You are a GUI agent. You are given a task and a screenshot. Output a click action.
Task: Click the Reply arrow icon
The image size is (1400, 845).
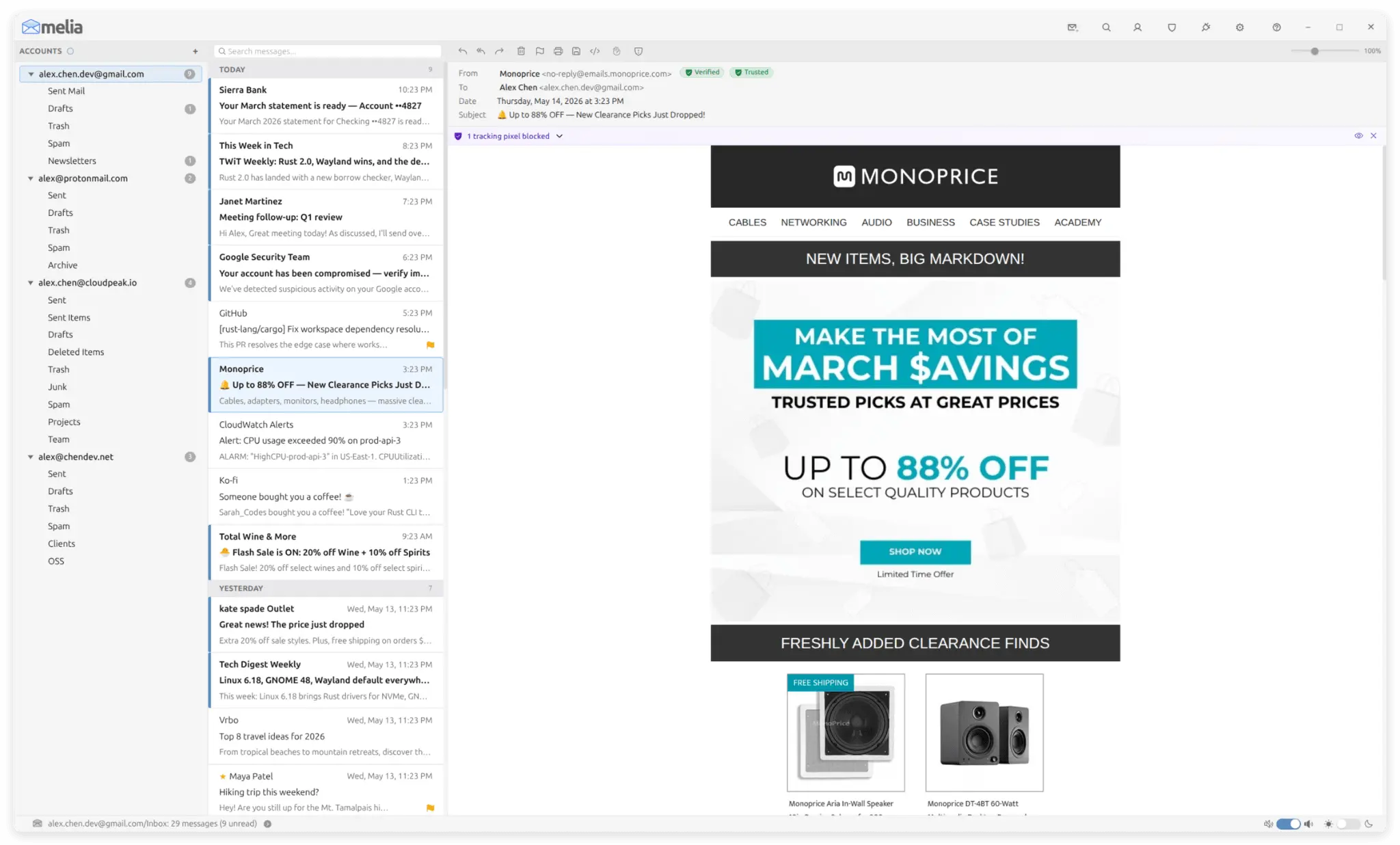[x=463, y=51]
